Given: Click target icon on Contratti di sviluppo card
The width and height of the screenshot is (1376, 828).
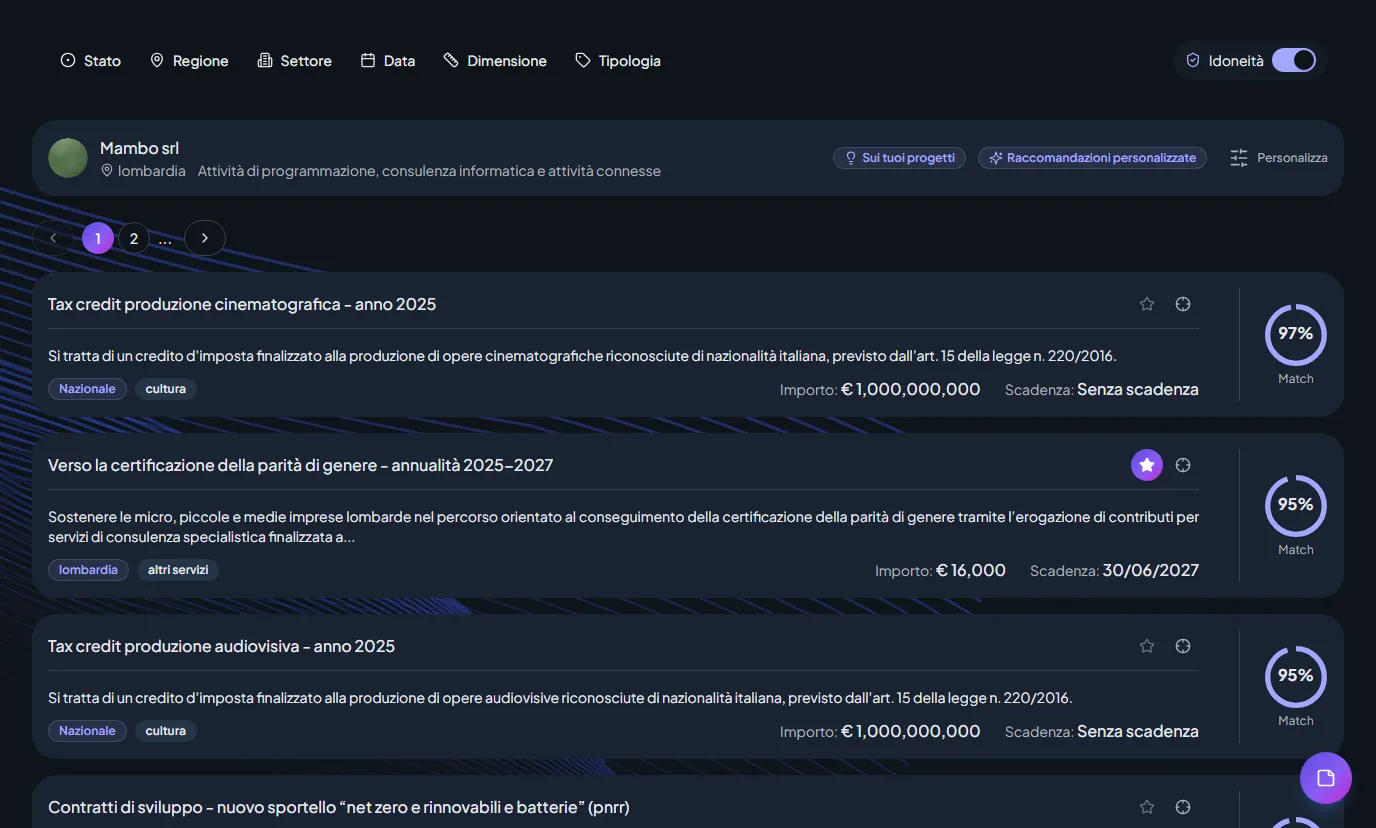Looking at the screenshot, I should [1183, 807].
